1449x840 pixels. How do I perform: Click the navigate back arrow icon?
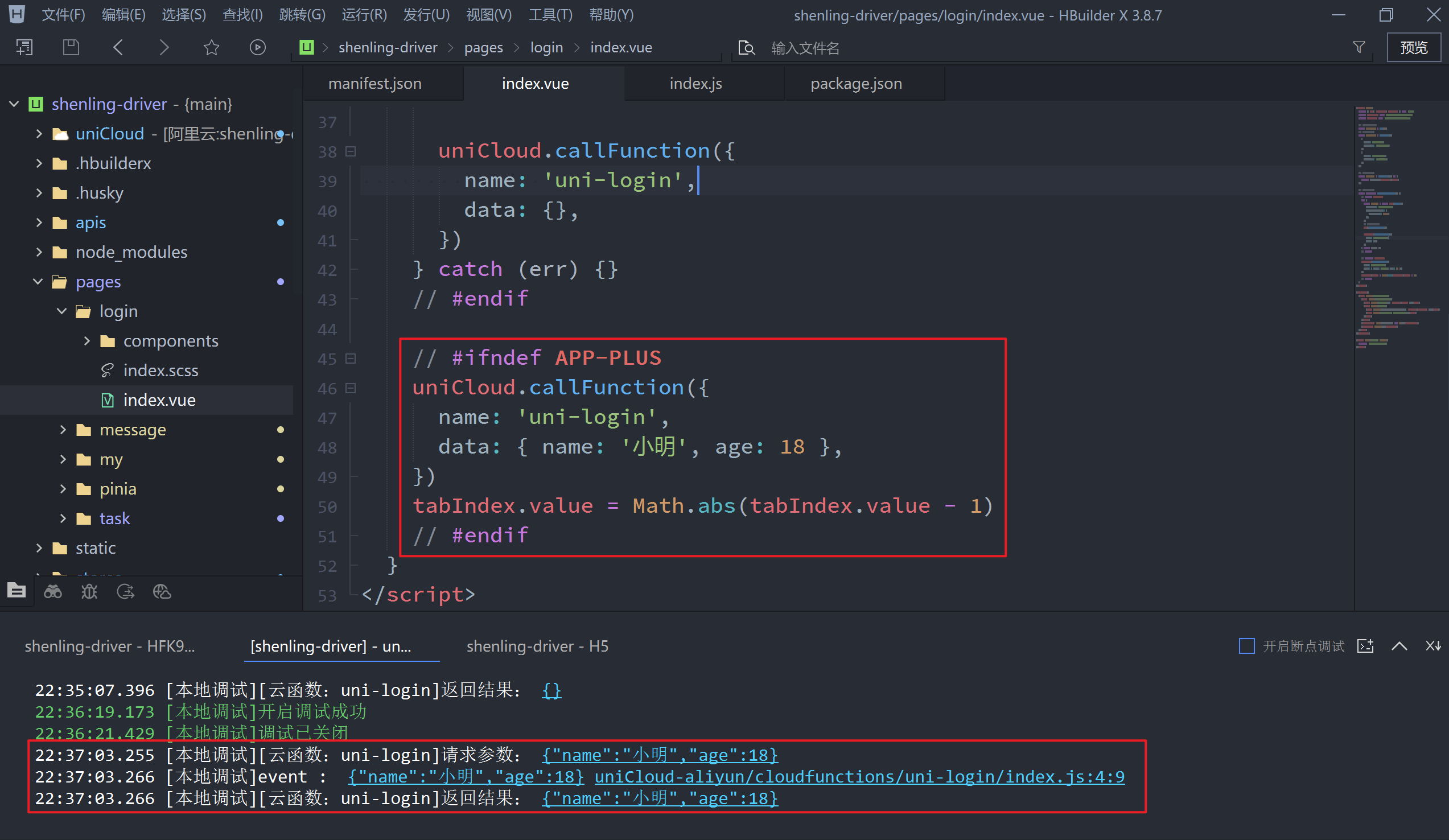(118, 47)
